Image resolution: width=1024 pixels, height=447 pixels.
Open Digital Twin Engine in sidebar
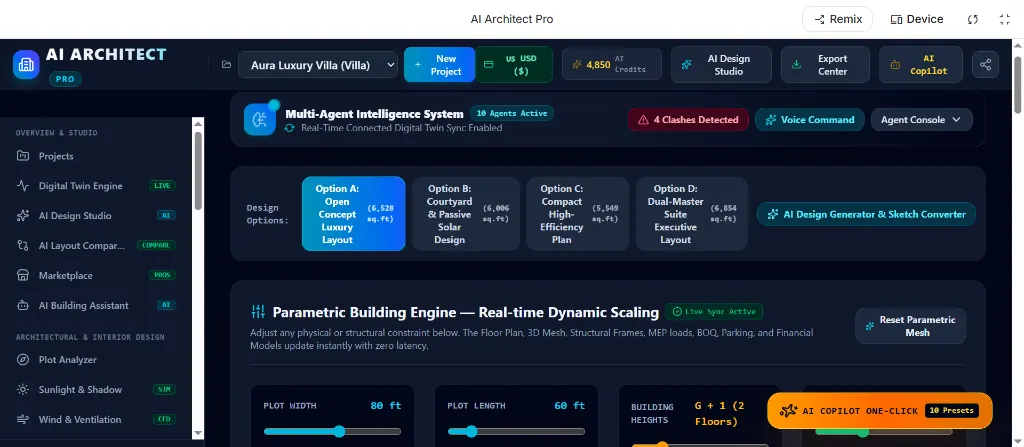[x=97, y=186]
